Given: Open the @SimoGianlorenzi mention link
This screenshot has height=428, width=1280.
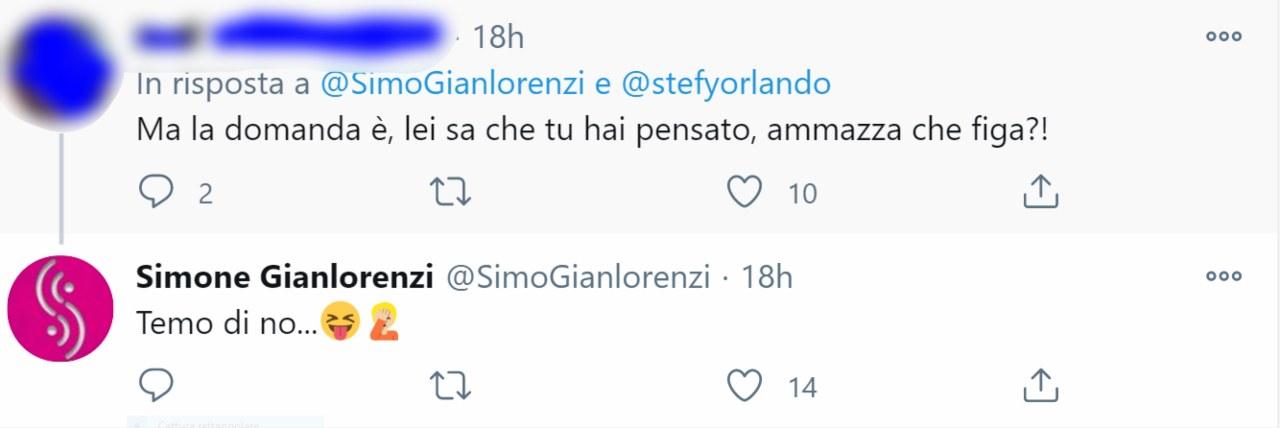Looking at the screenshot, I should click(x=453, y=85).
